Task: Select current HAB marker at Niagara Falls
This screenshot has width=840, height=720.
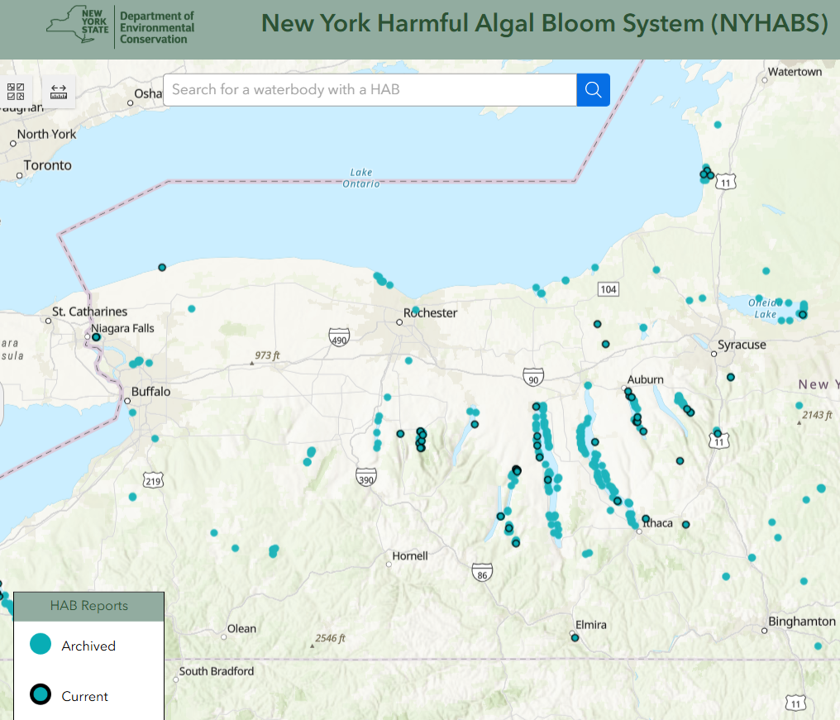Action: (96, 338)
